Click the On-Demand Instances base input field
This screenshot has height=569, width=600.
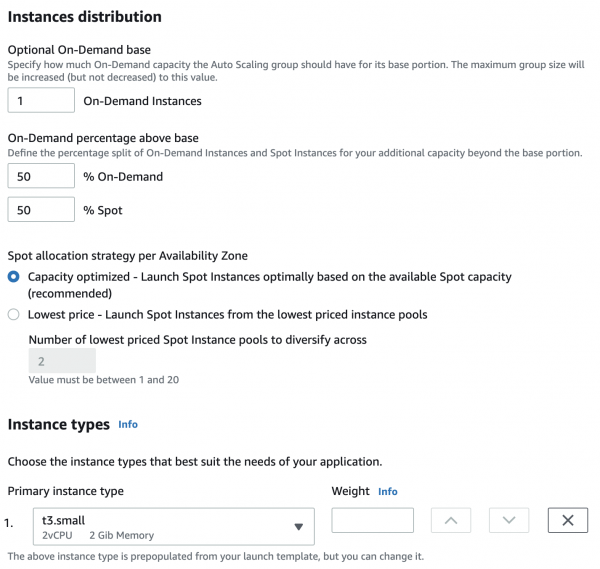tap(41, 100)
